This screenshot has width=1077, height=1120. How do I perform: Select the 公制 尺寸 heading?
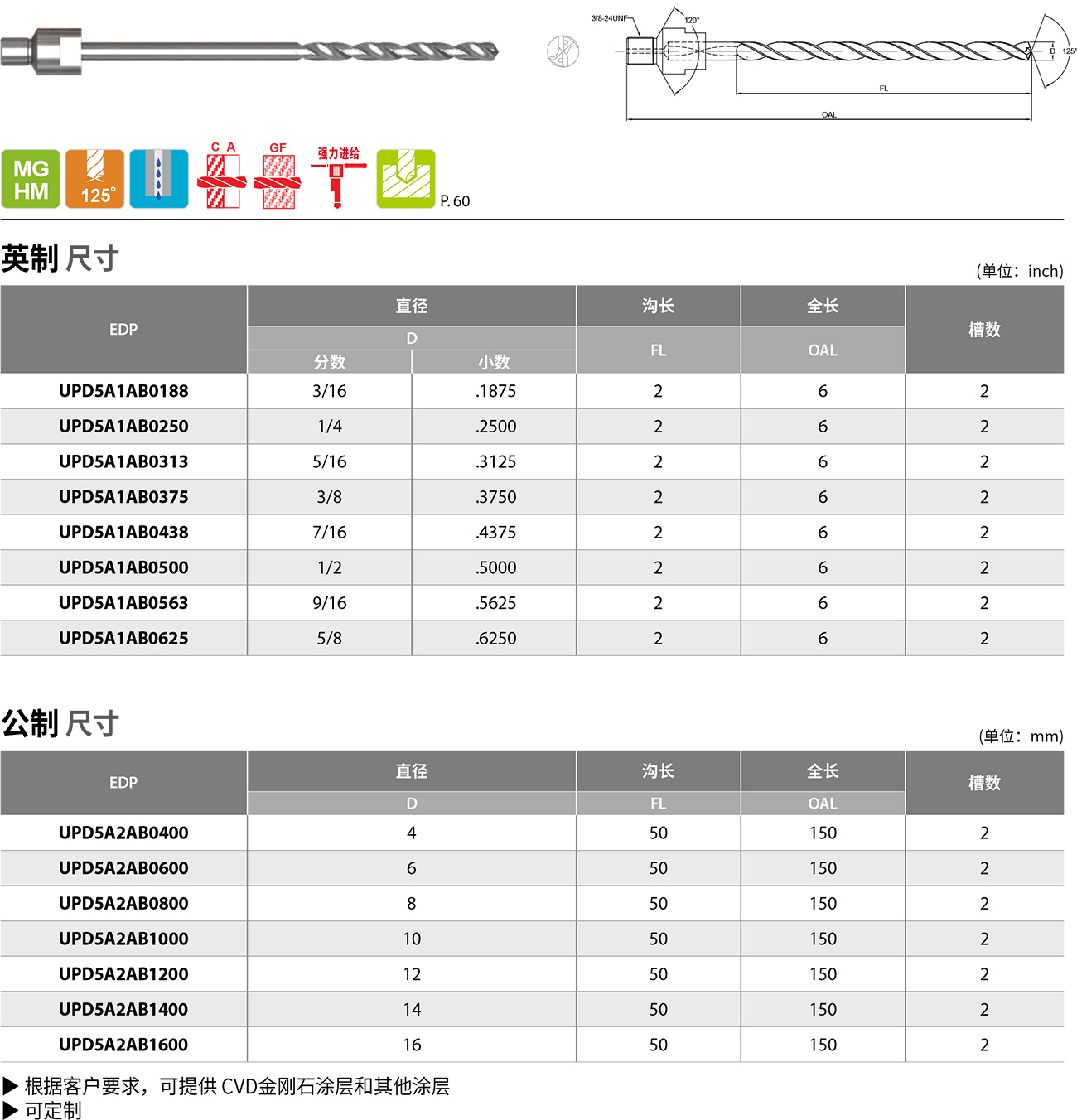[x=60, y=723]
